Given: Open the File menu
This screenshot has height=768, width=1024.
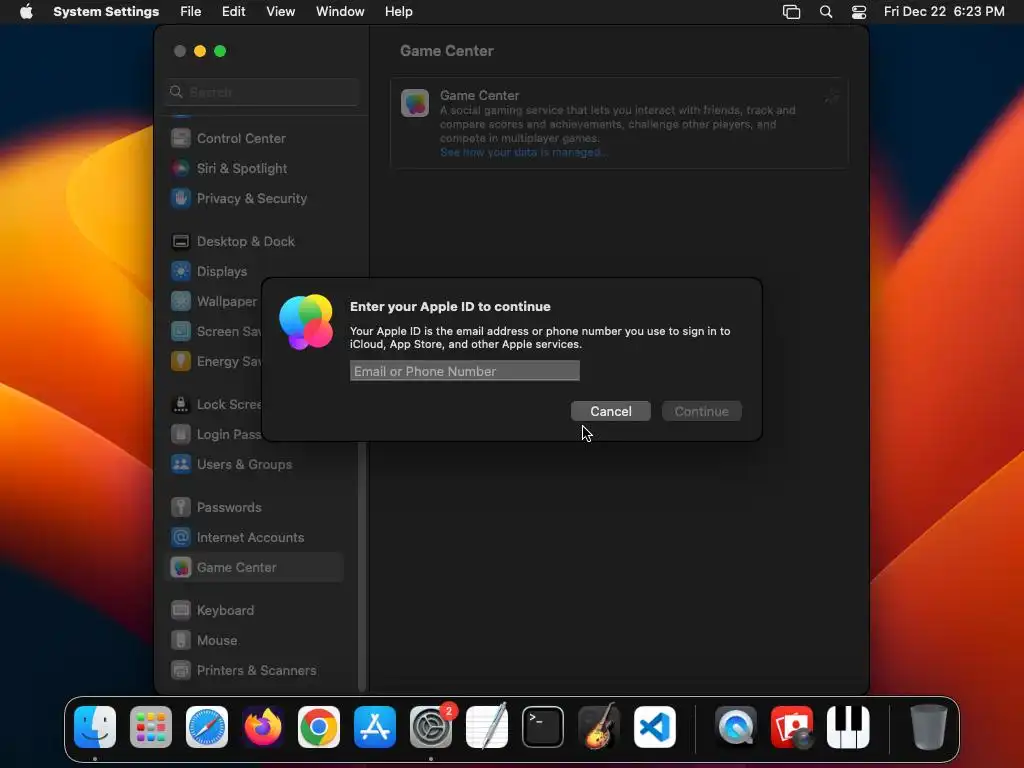Looking at the screenshot, I should (191, 12).
